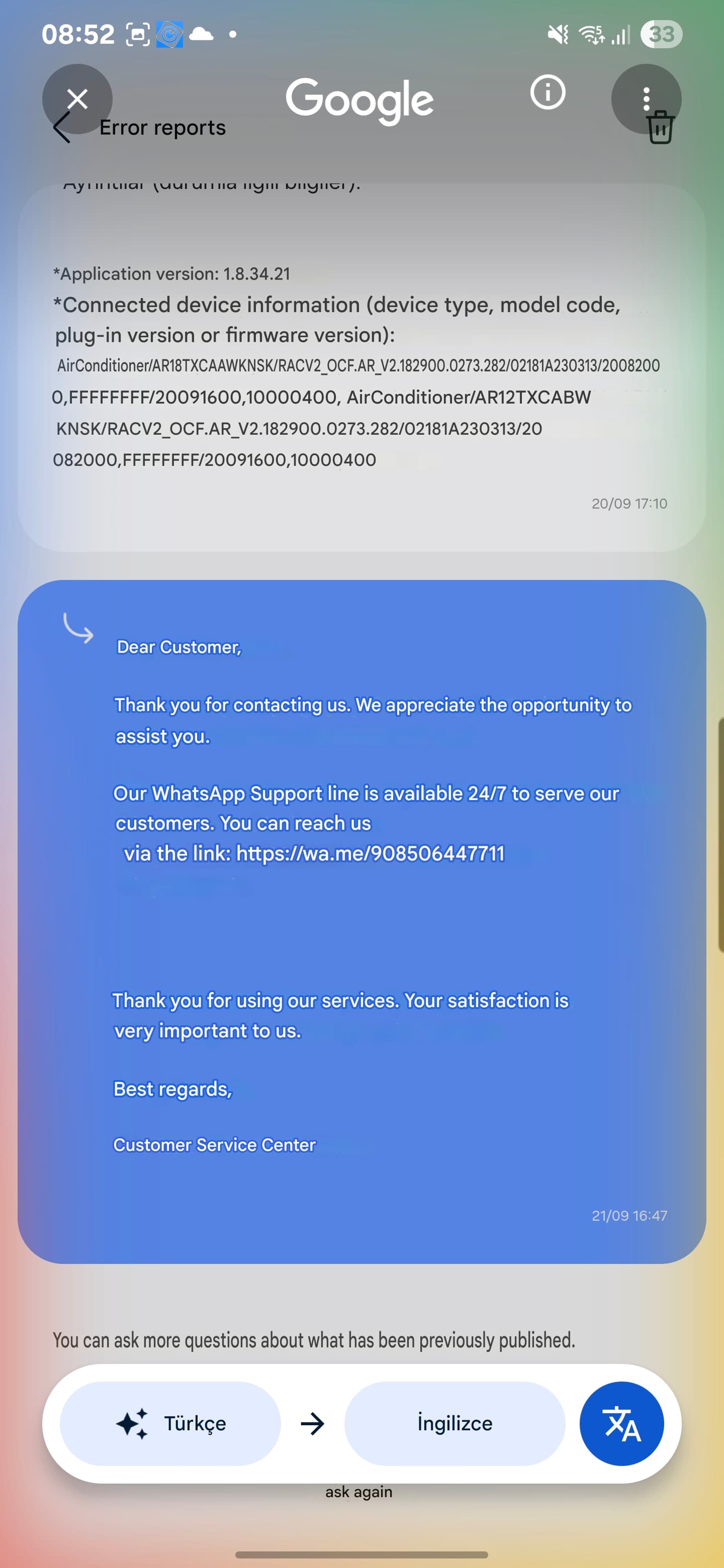This screenshot has width=724, height=1568.
Task: Open the three-dot overflow menu
Action: (x=646, y=99)
